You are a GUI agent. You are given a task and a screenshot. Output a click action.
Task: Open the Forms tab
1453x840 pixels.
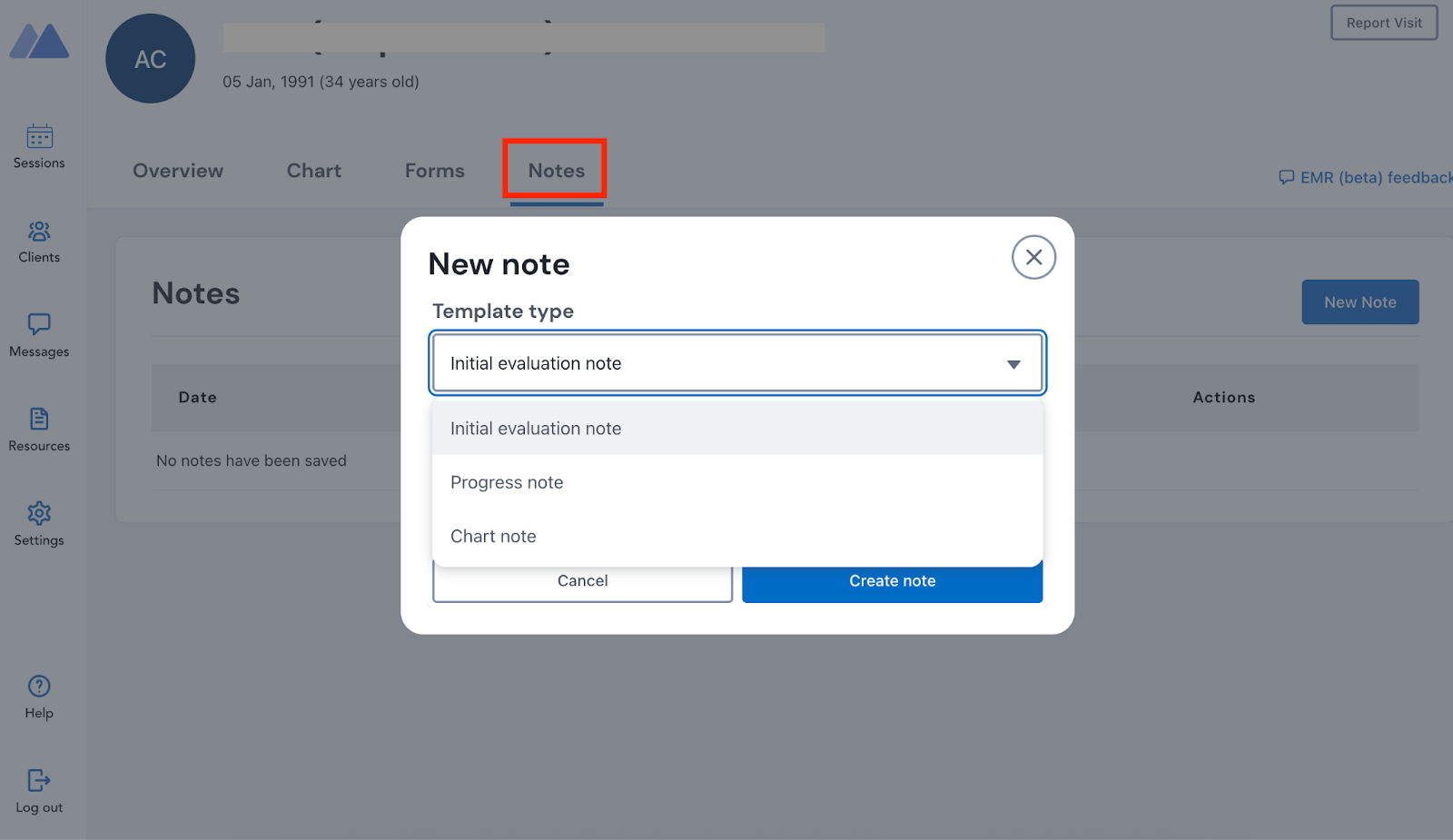434,171
